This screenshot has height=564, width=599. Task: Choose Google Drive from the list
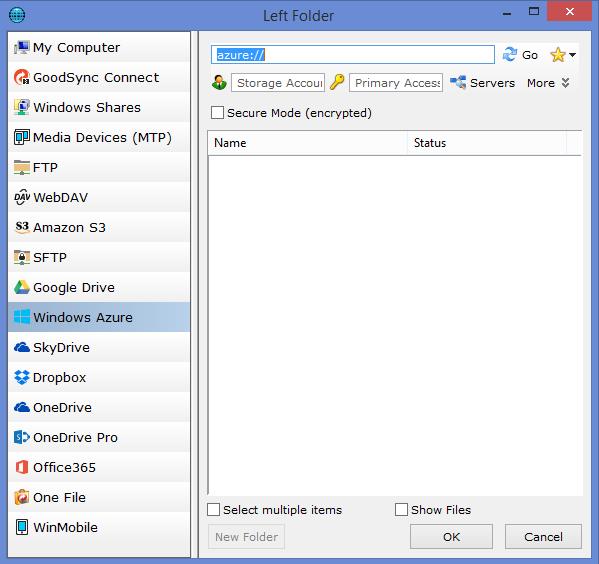pyautogui.click(x=99, y=287)
